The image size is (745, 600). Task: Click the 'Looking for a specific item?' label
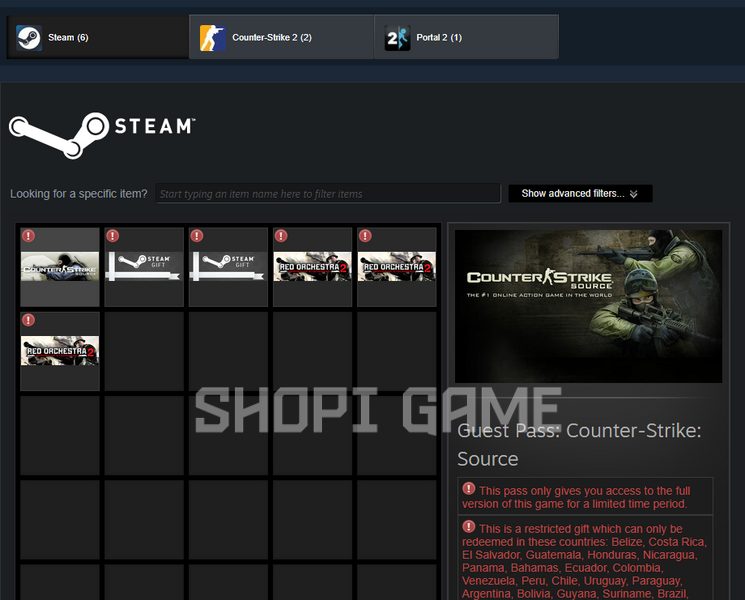click(x=79, y=194)
